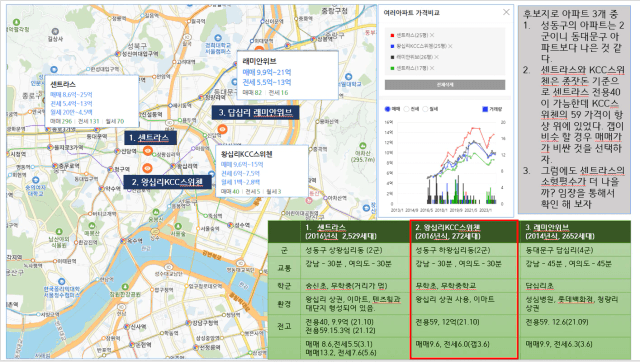Click the 센트라스 전세 5.4억~13억 link

pyautogui.click(x=71, y=104)
